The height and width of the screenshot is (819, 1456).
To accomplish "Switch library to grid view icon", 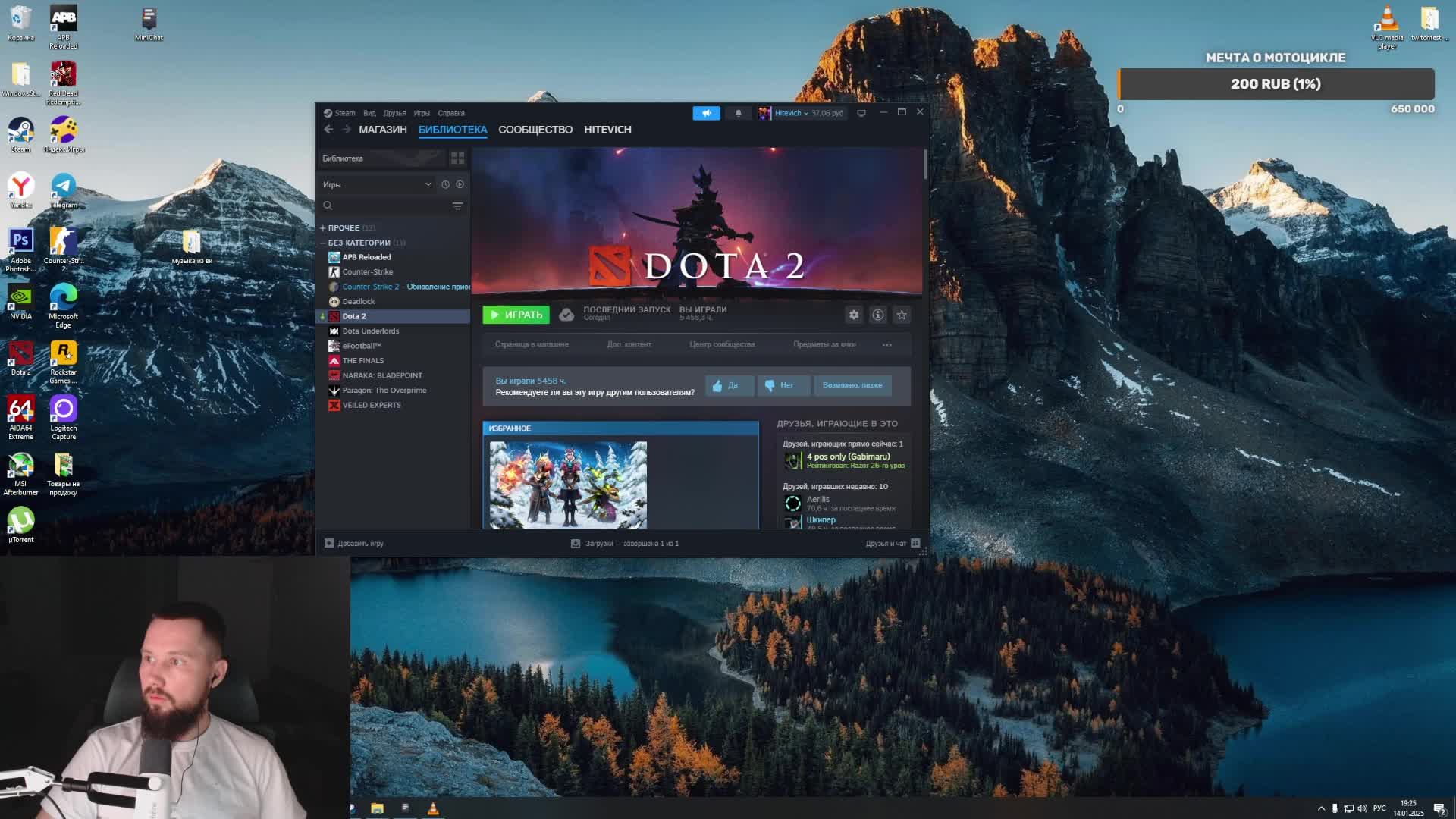I will 457,158.
